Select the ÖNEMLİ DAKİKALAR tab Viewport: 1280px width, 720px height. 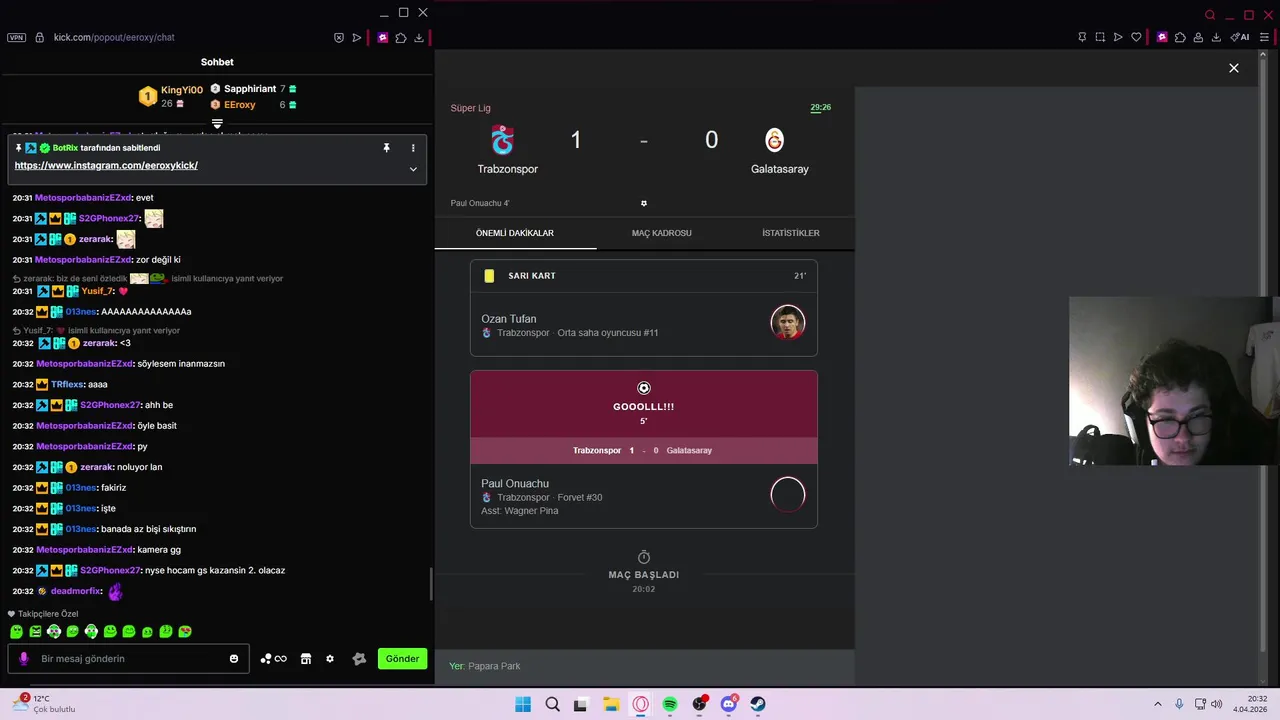515,233
